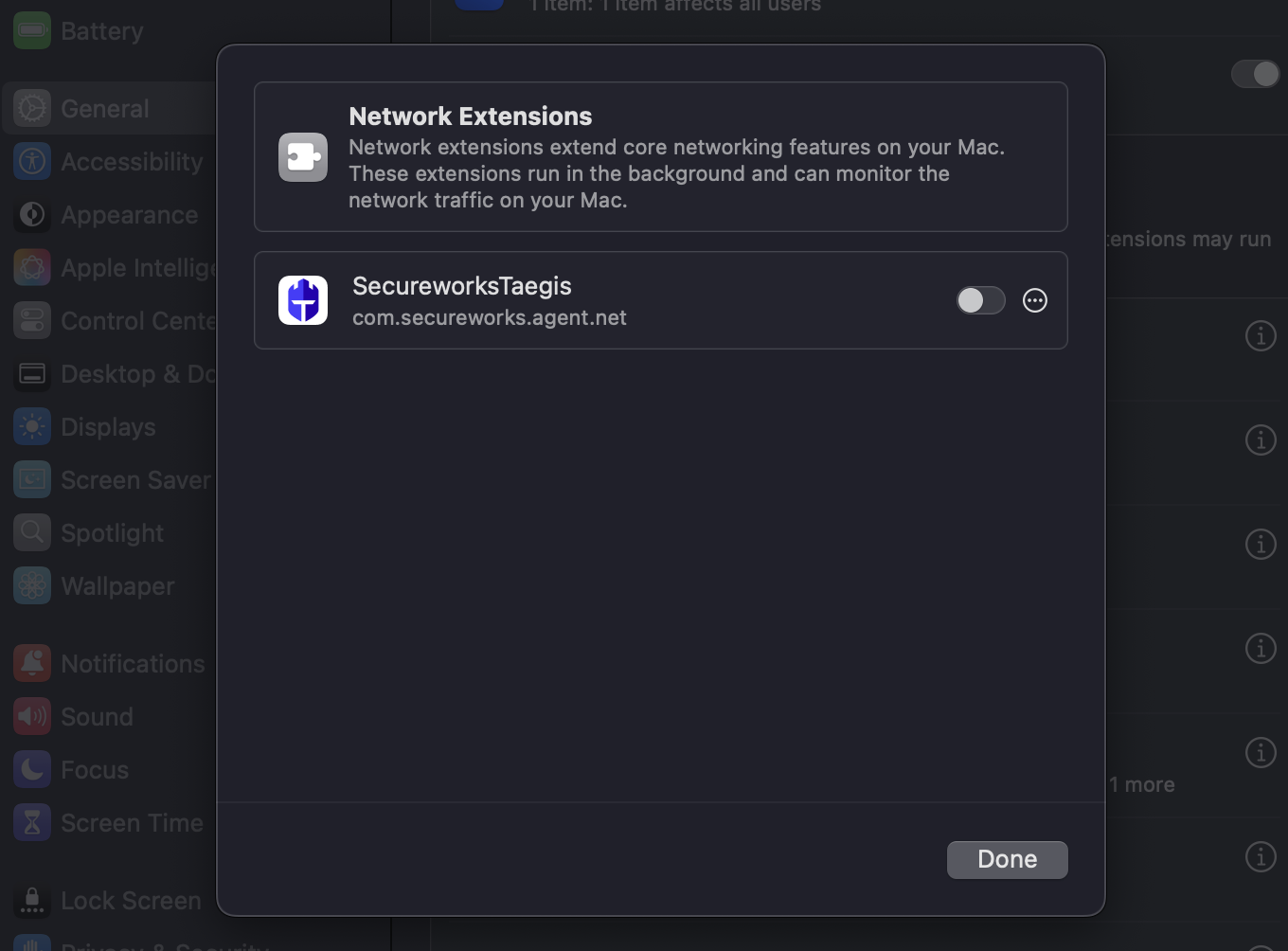This screenshot has height=951, width=1288.
Task: Select Focus in the sidebar
Action: point(94,770)
